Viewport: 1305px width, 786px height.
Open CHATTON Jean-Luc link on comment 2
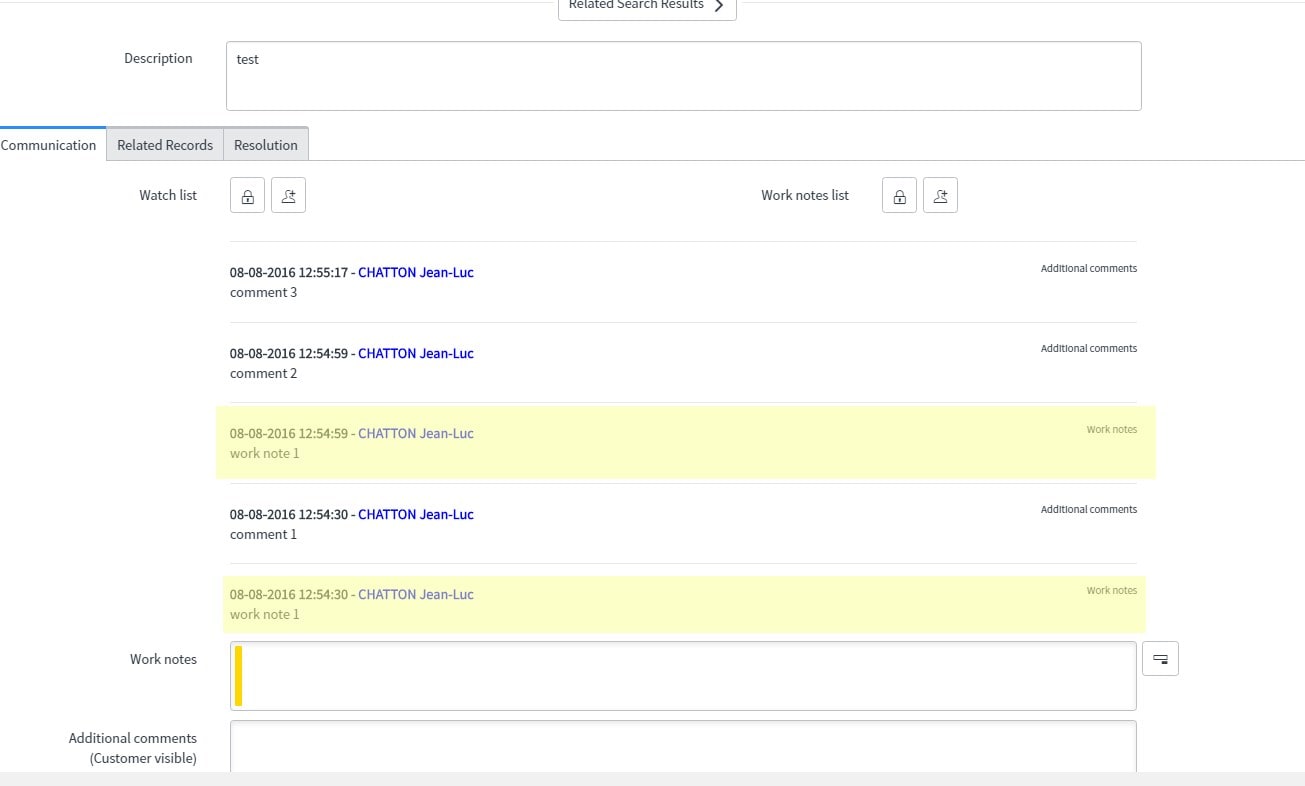pyautogui.click(x=416, y=353)
